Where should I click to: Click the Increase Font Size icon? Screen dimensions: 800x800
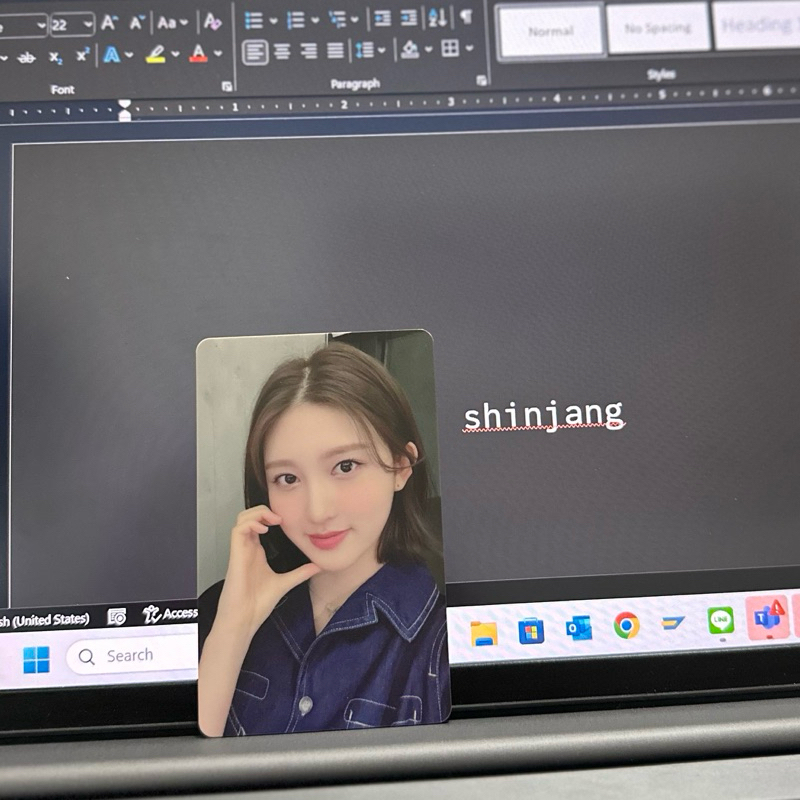point(109,22)
